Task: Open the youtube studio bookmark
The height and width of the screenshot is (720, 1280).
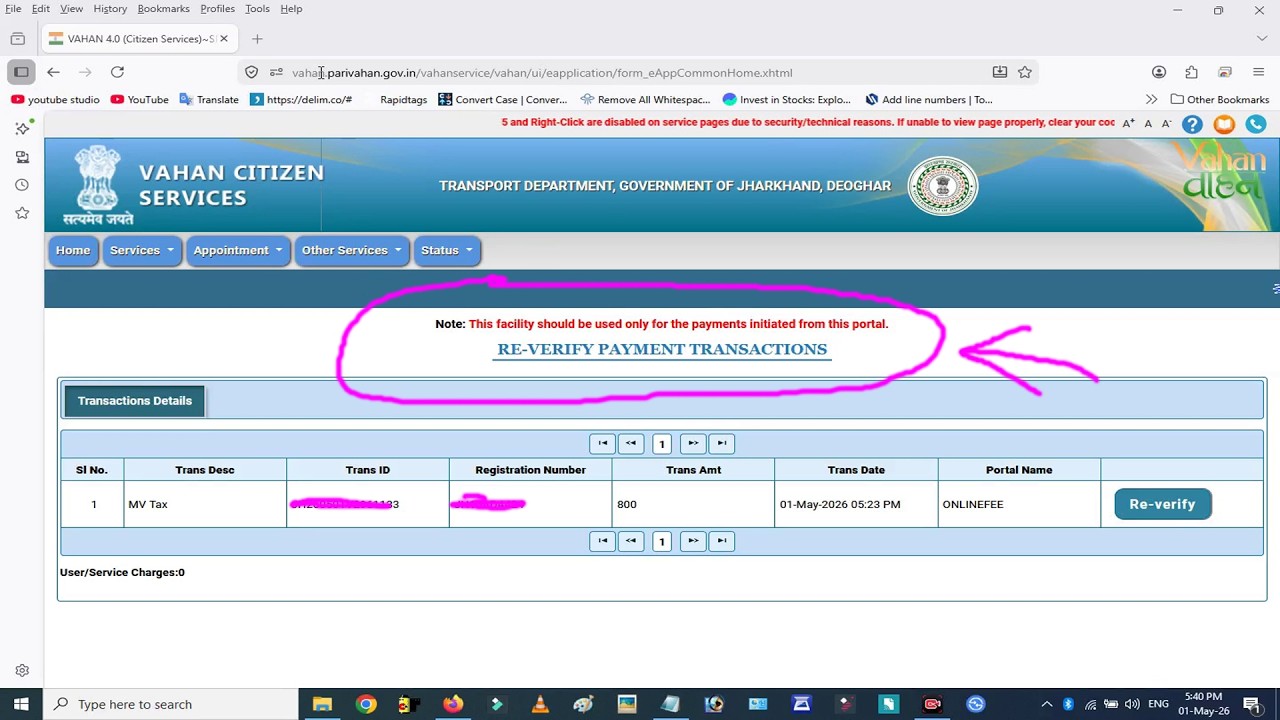Action: [x=55, y=99]
